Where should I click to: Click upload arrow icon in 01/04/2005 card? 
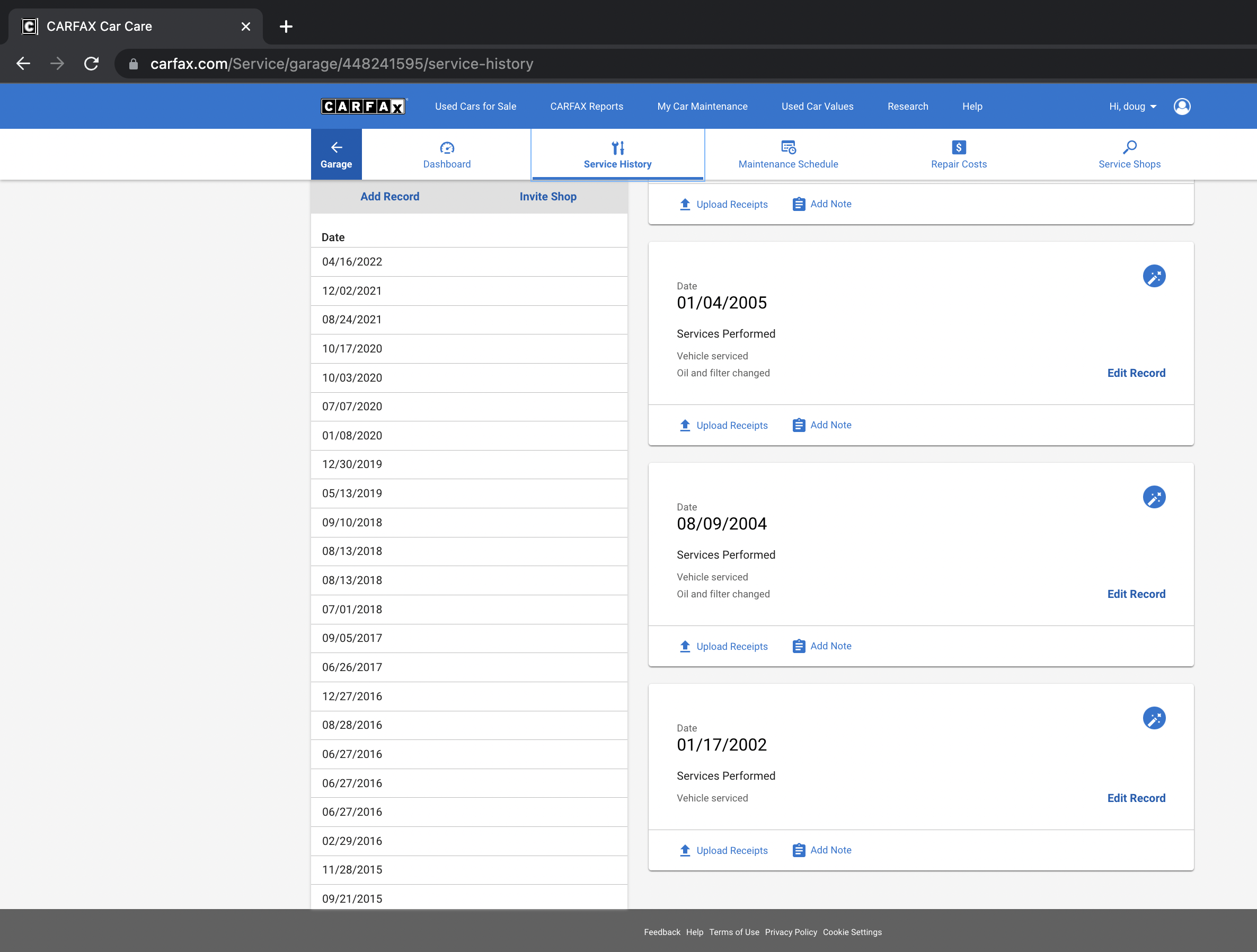click(x=685, y=425)
